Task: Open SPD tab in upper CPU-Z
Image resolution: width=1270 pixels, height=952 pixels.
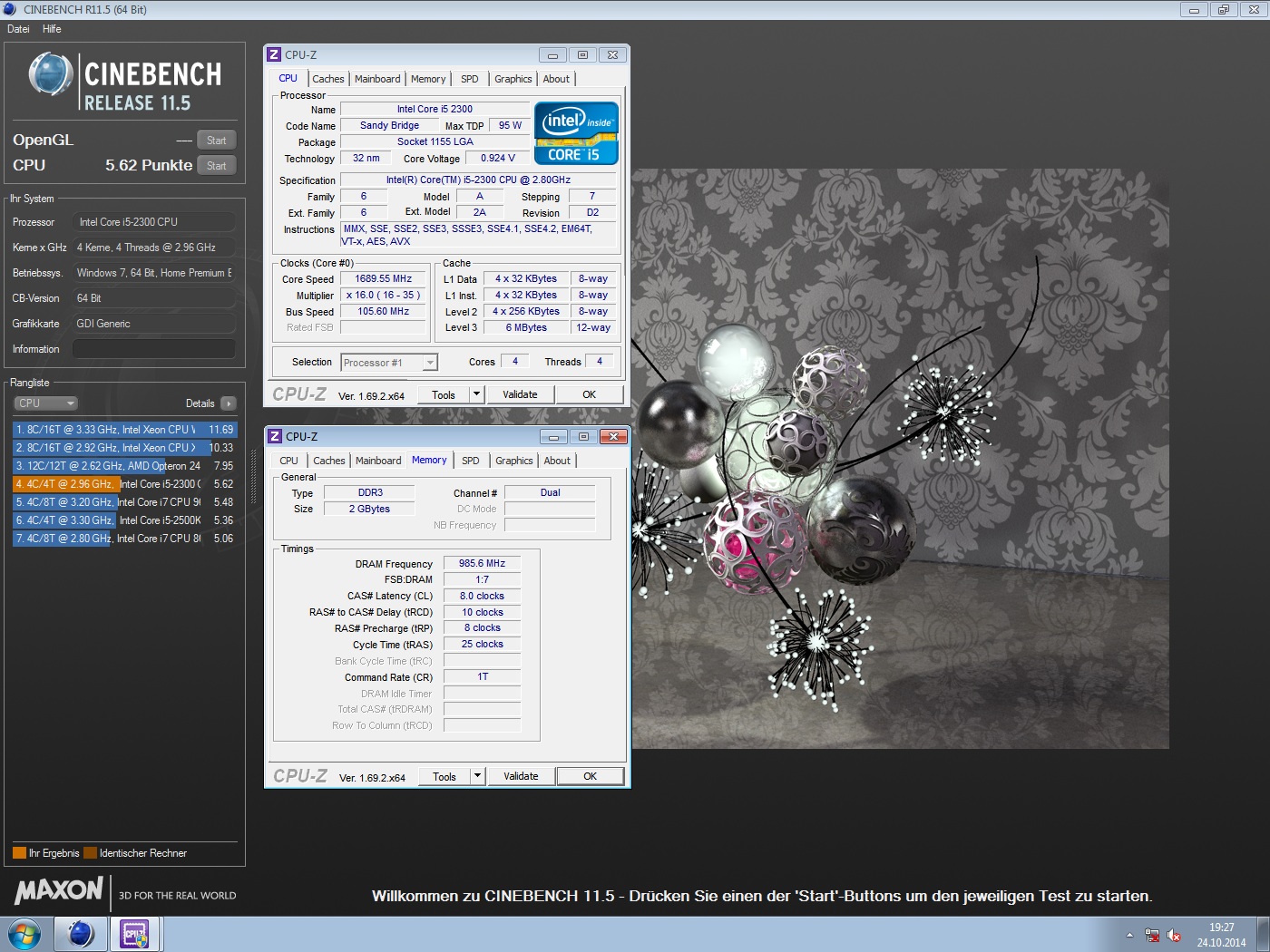Action: [470, 79]
